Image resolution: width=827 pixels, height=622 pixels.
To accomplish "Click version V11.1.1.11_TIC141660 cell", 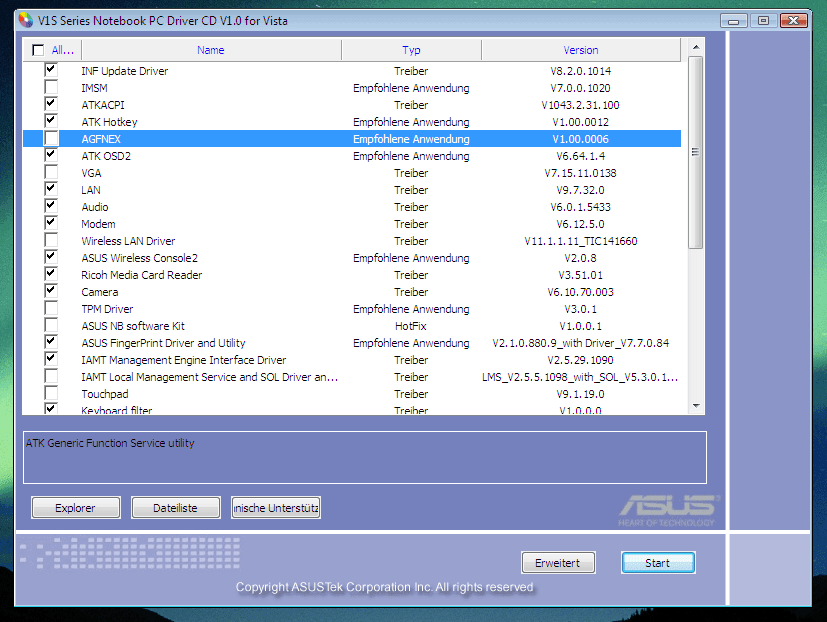I will [581, 241].
